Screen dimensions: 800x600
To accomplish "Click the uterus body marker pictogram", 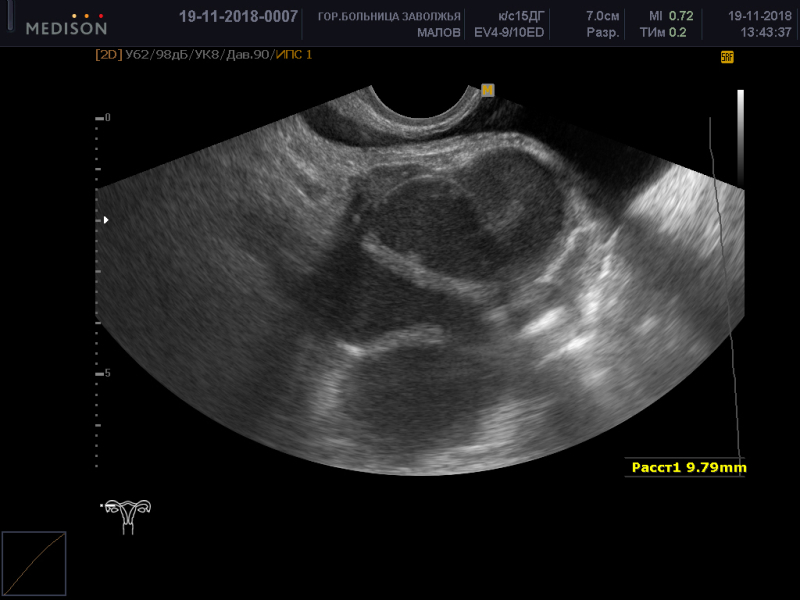I will (x=127, y=517).
